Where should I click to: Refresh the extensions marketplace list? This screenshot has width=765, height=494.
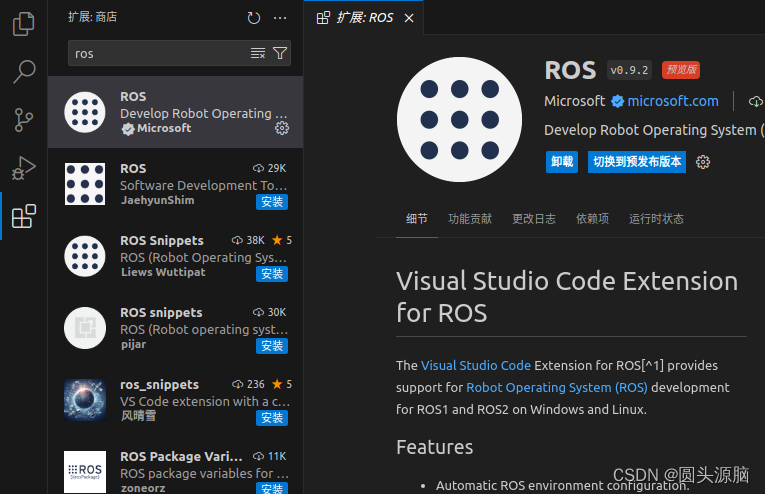[254, 18]
